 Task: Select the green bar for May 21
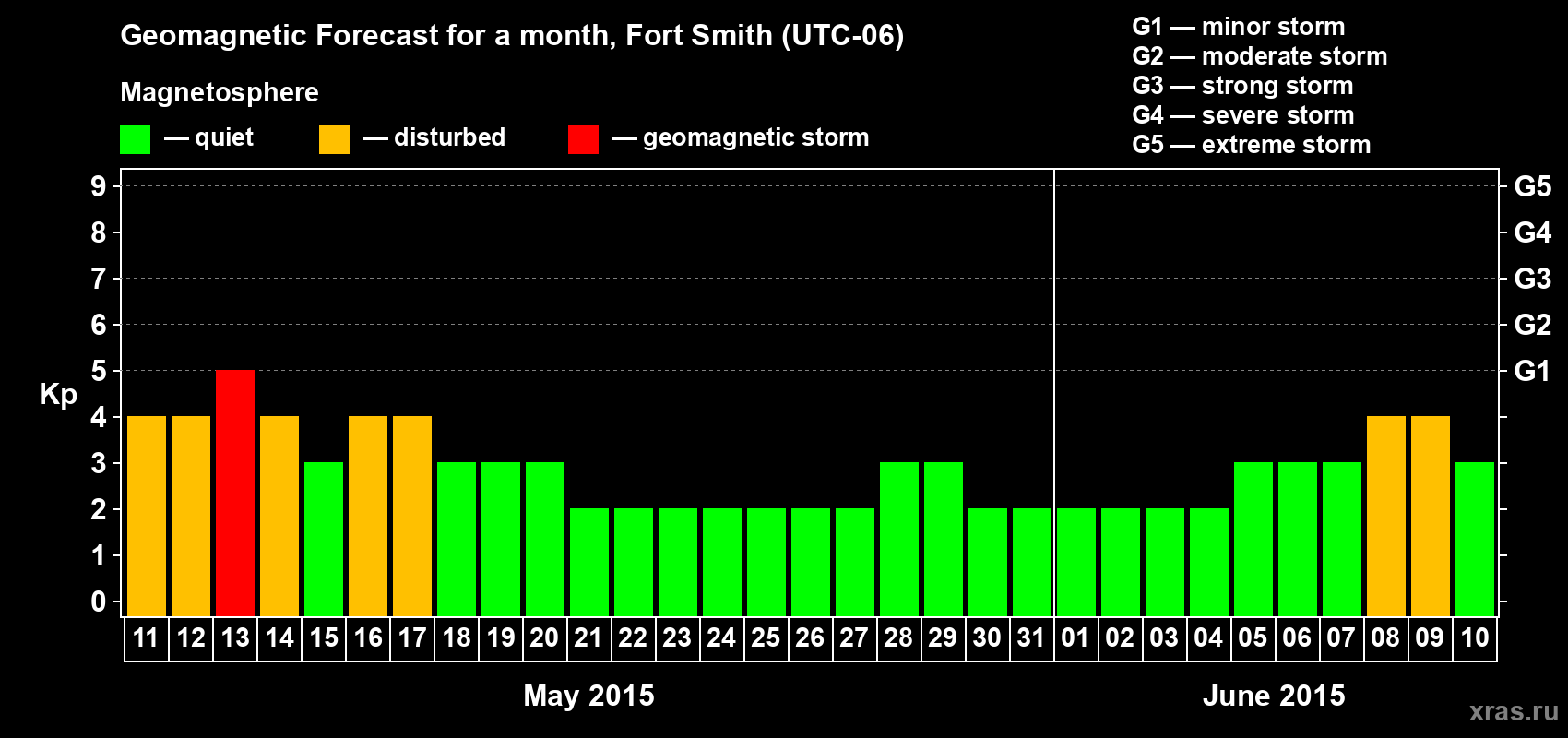(589, 563)
